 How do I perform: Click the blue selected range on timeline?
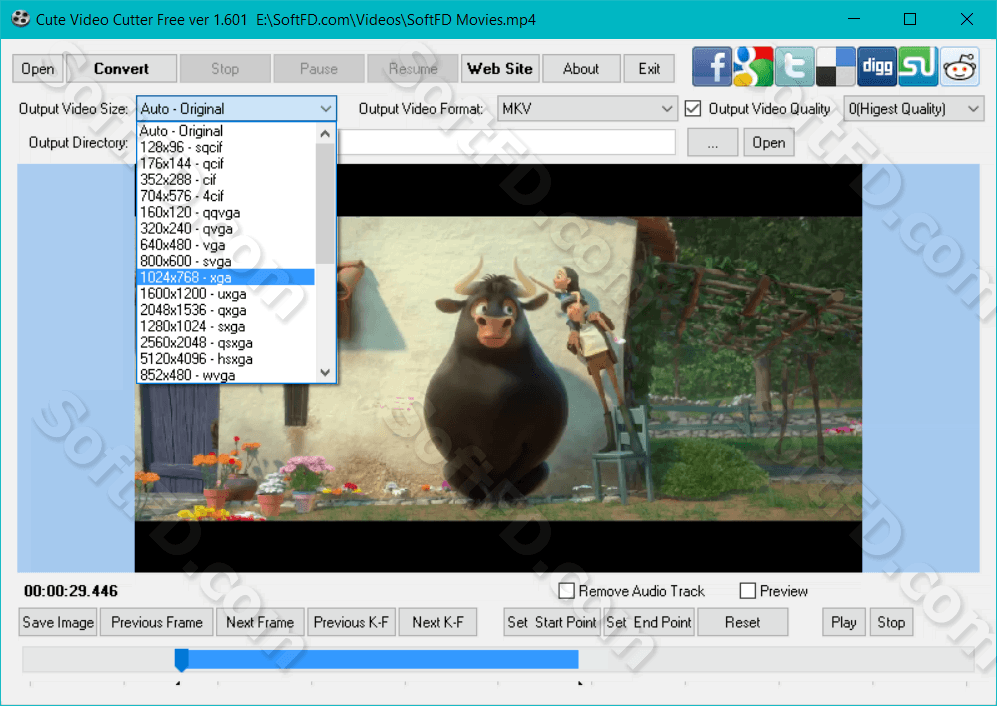383,659
